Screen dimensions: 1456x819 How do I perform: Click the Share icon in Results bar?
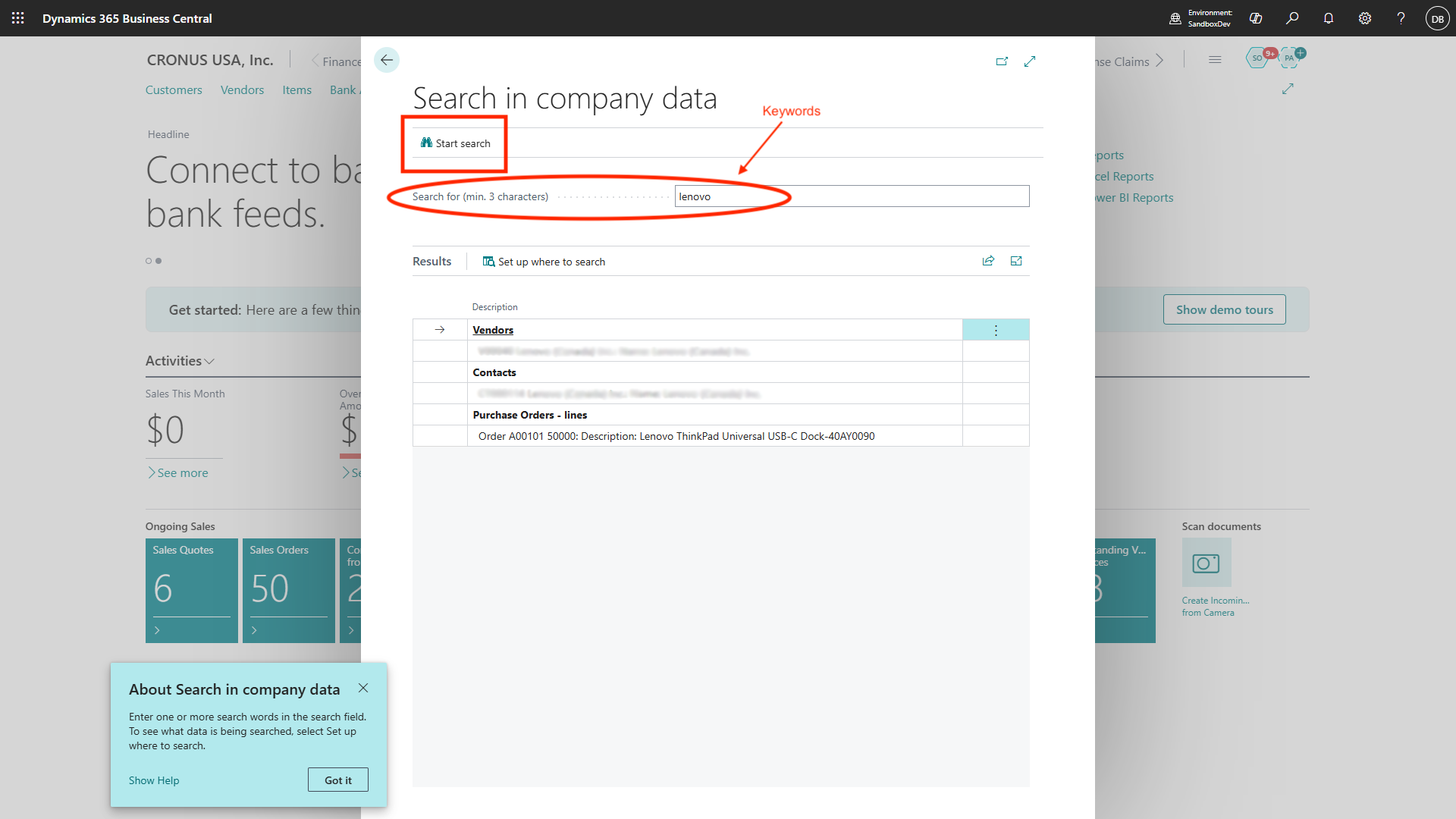coord(988,261)
